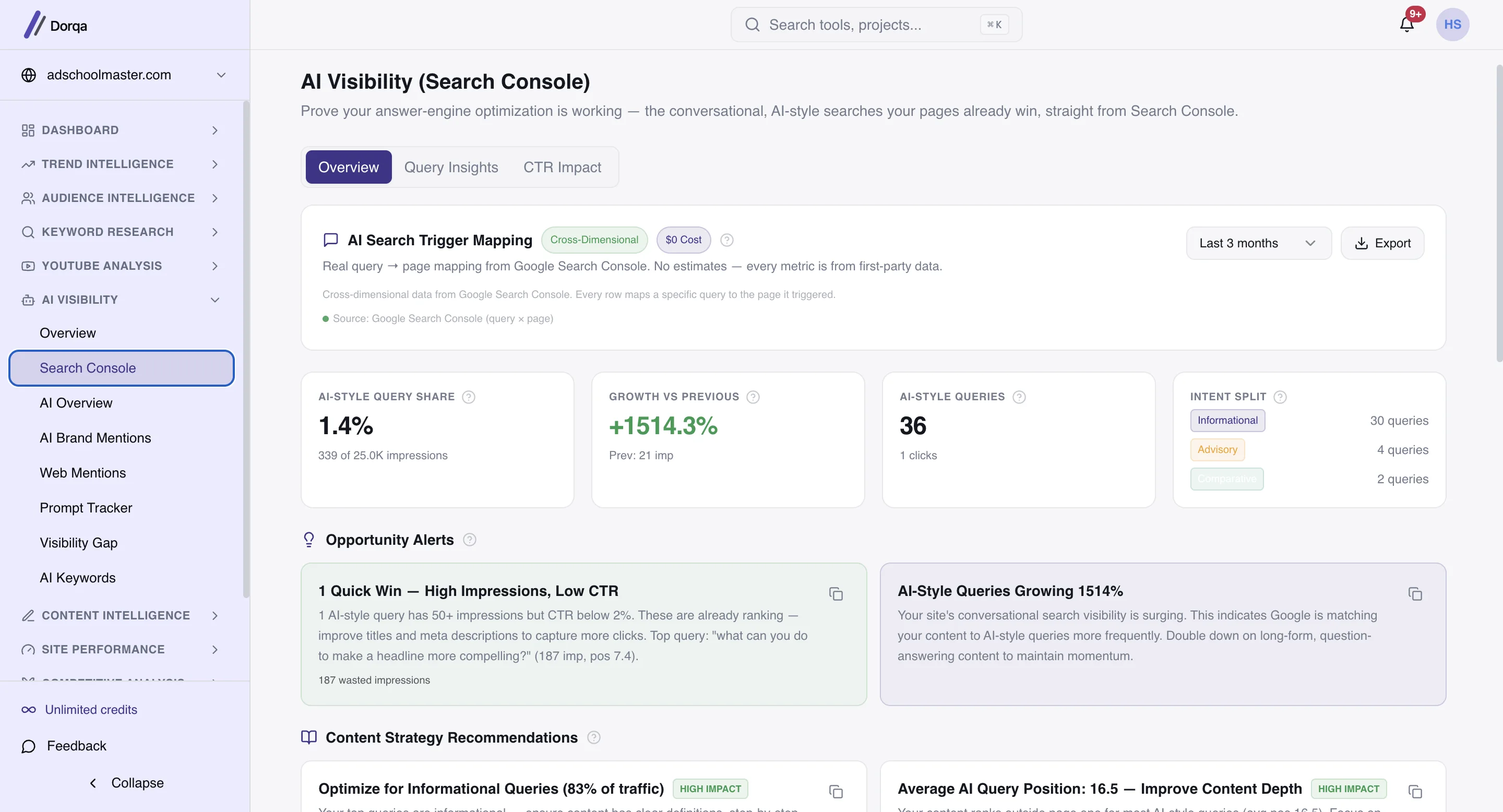
Task: Click Unlimited credits link
Action: point(79,710)
